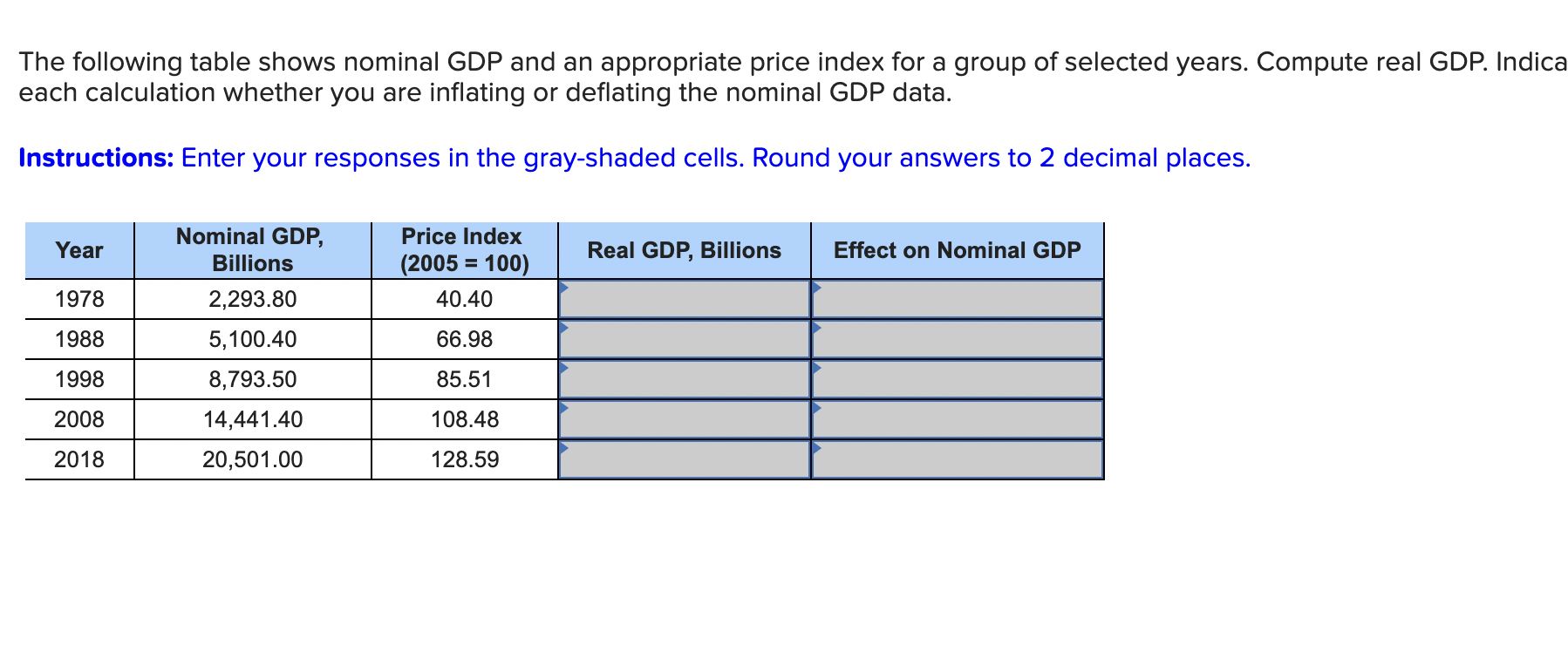Select the Real GDP, Billions column header
This screenshot has width=1568, height=666.
pos(685,250)
